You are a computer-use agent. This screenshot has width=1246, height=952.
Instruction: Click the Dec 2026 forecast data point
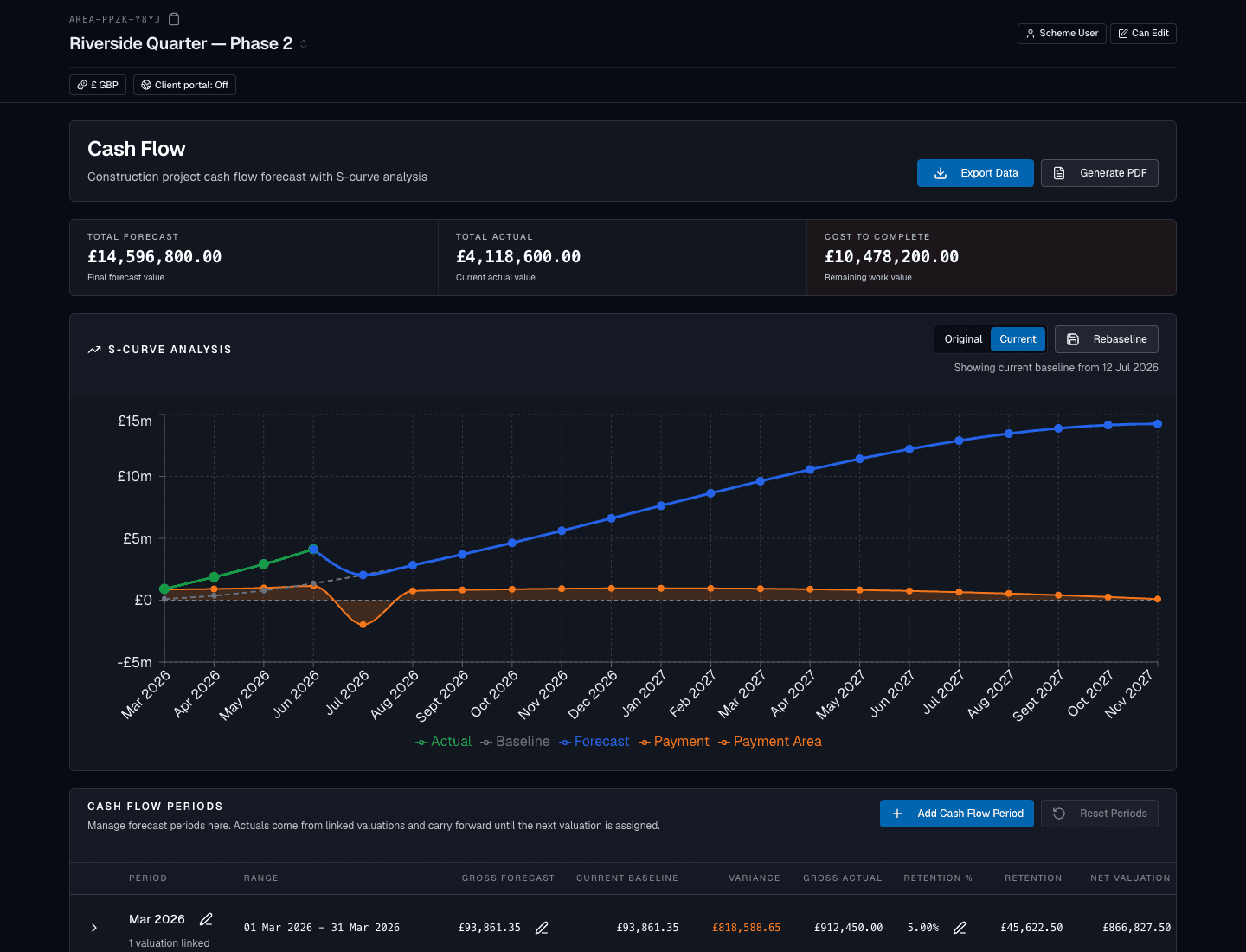pyautogui.click(x=612, y=518)
